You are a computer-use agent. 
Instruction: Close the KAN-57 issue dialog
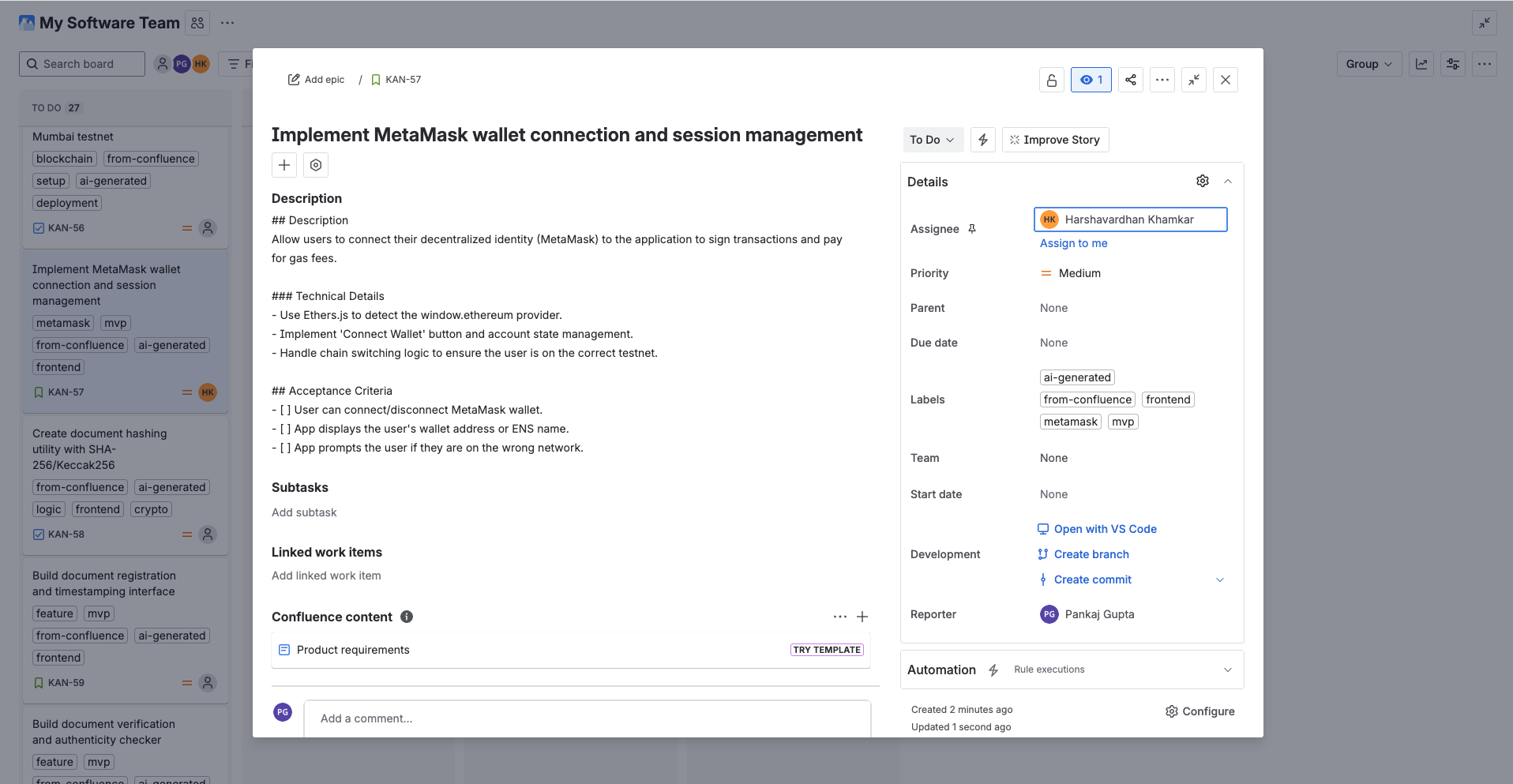click(x=1226, y=80)
